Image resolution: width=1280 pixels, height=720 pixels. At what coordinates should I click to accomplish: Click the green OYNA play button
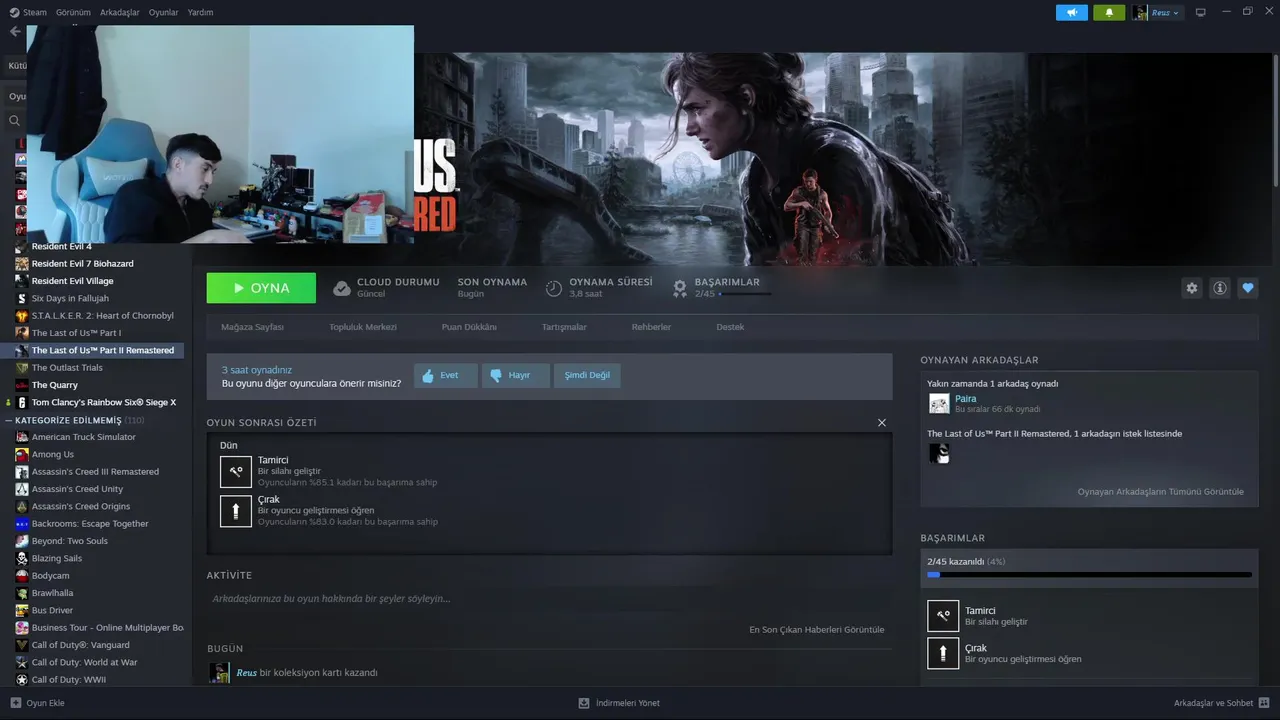pyautogui.click(x=261, y=288)
